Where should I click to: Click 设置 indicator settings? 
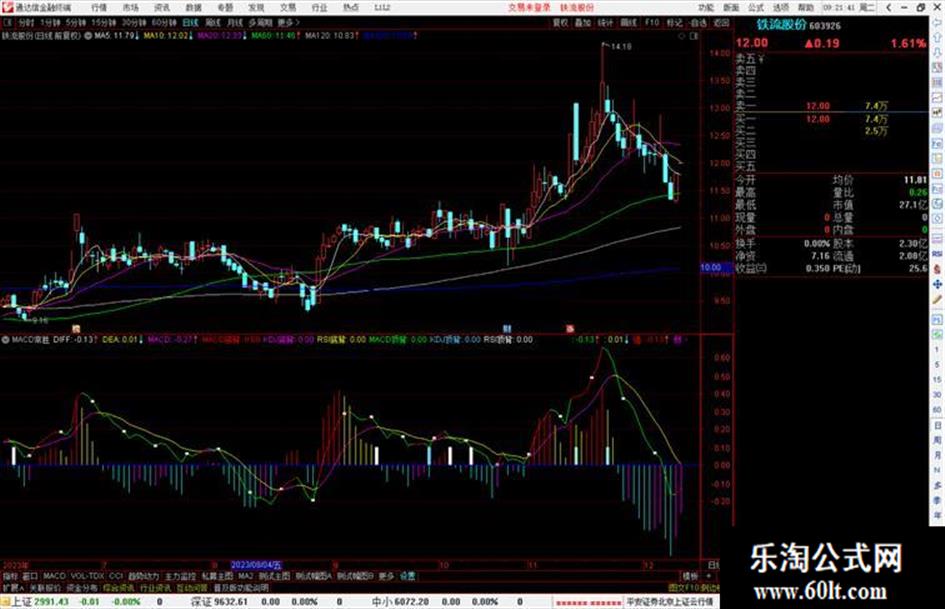pyautogui.click(x=407, y=576)
